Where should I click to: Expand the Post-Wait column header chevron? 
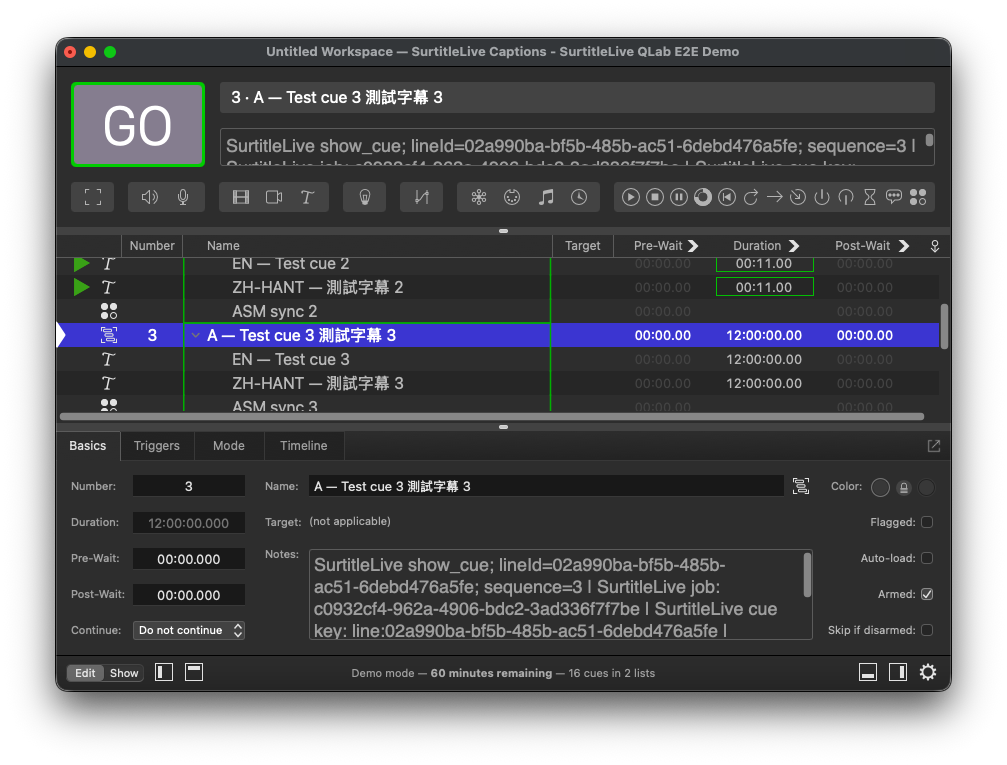click(x=904, y=246)
